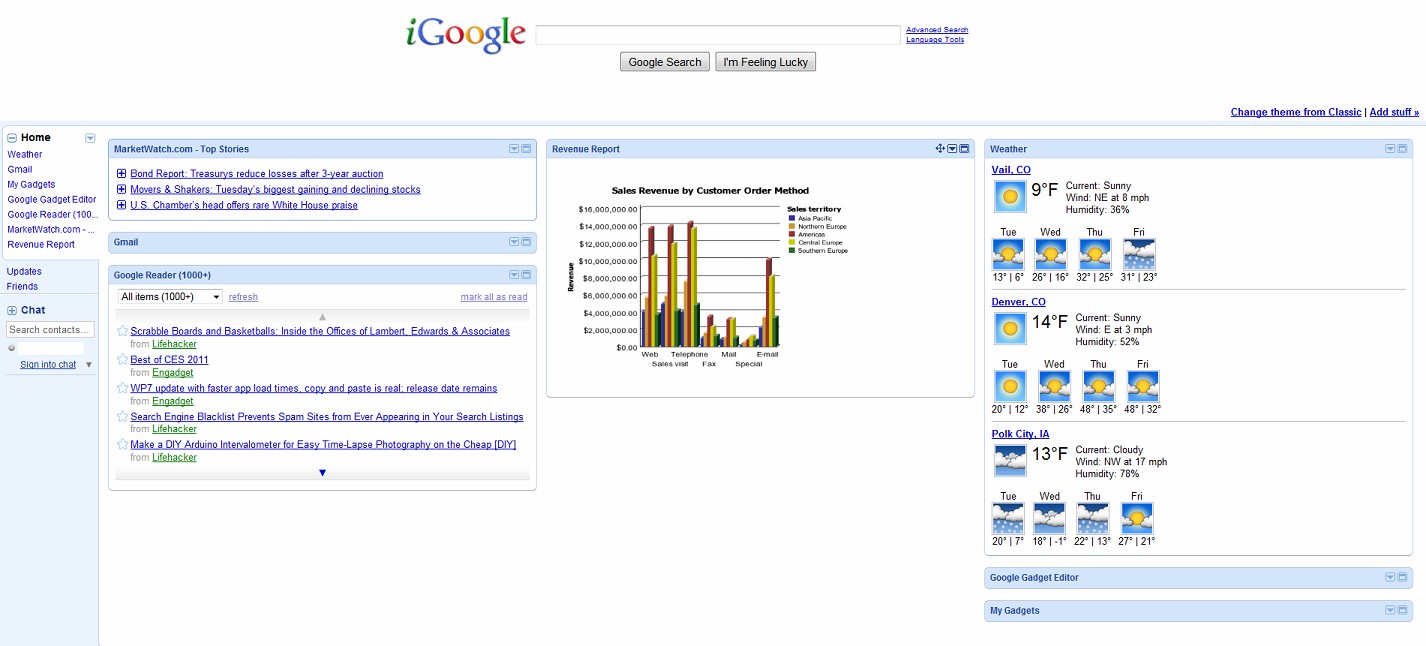Expand the Bond Report story with plus icon
Image resolution: width=1426 pixels, height=646 pixels.
coord(121,174)
